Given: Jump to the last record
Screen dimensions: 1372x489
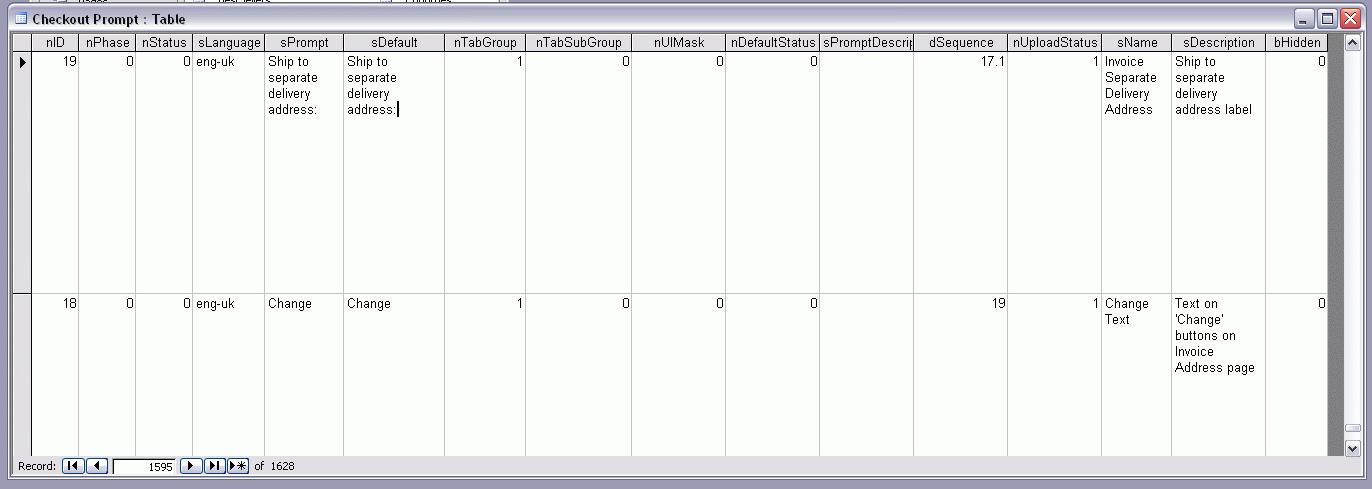Looking at the screenshot, I should [x=214, y=466].
